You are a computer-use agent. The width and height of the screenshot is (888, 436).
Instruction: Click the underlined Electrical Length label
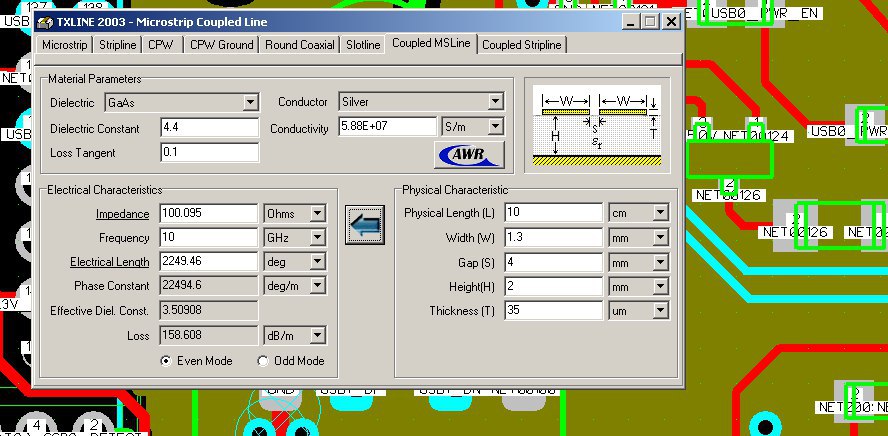[109, 262]
